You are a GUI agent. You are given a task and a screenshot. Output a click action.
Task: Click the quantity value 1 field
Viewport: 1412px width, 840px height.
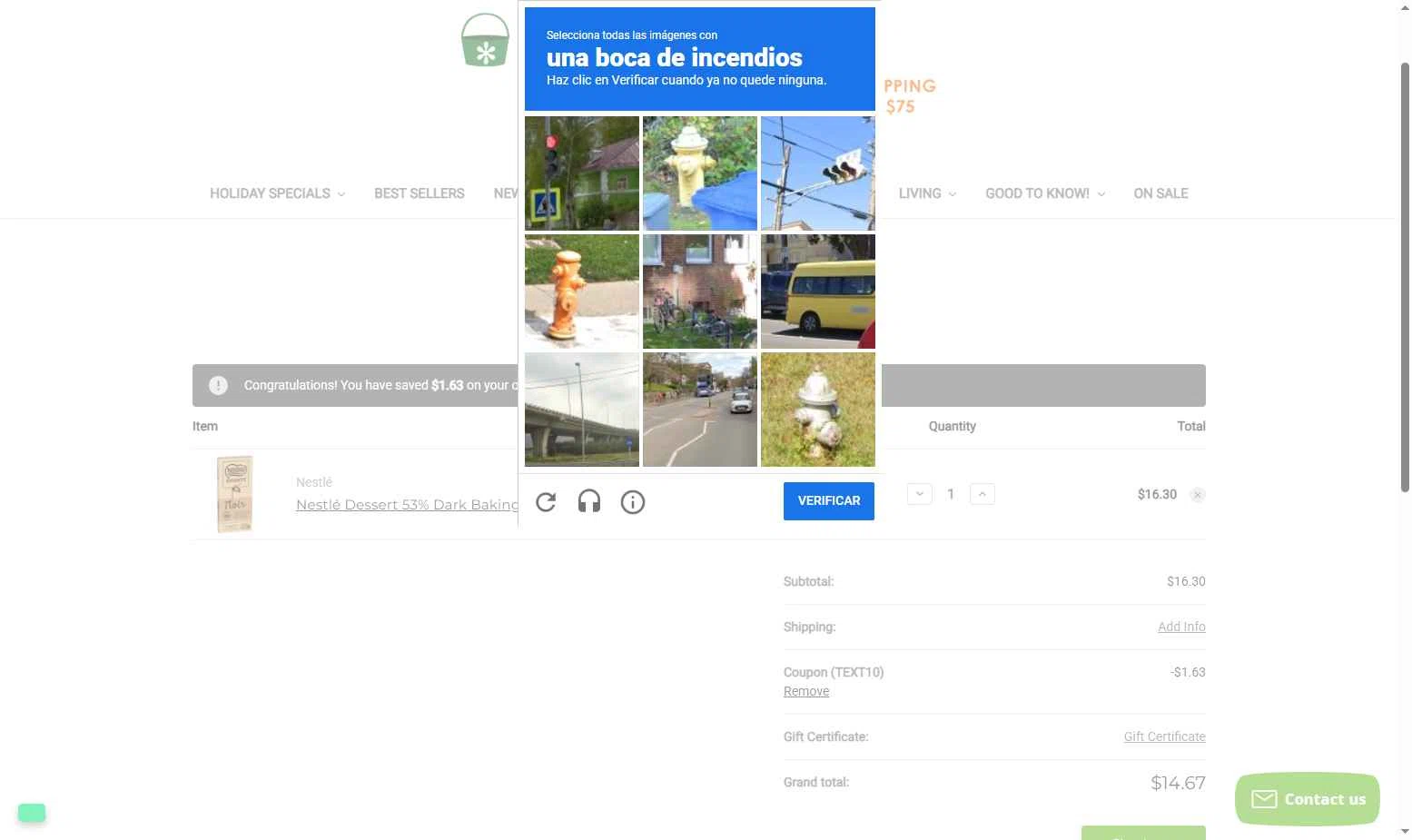pyautogui.click(x=951, y=494)
